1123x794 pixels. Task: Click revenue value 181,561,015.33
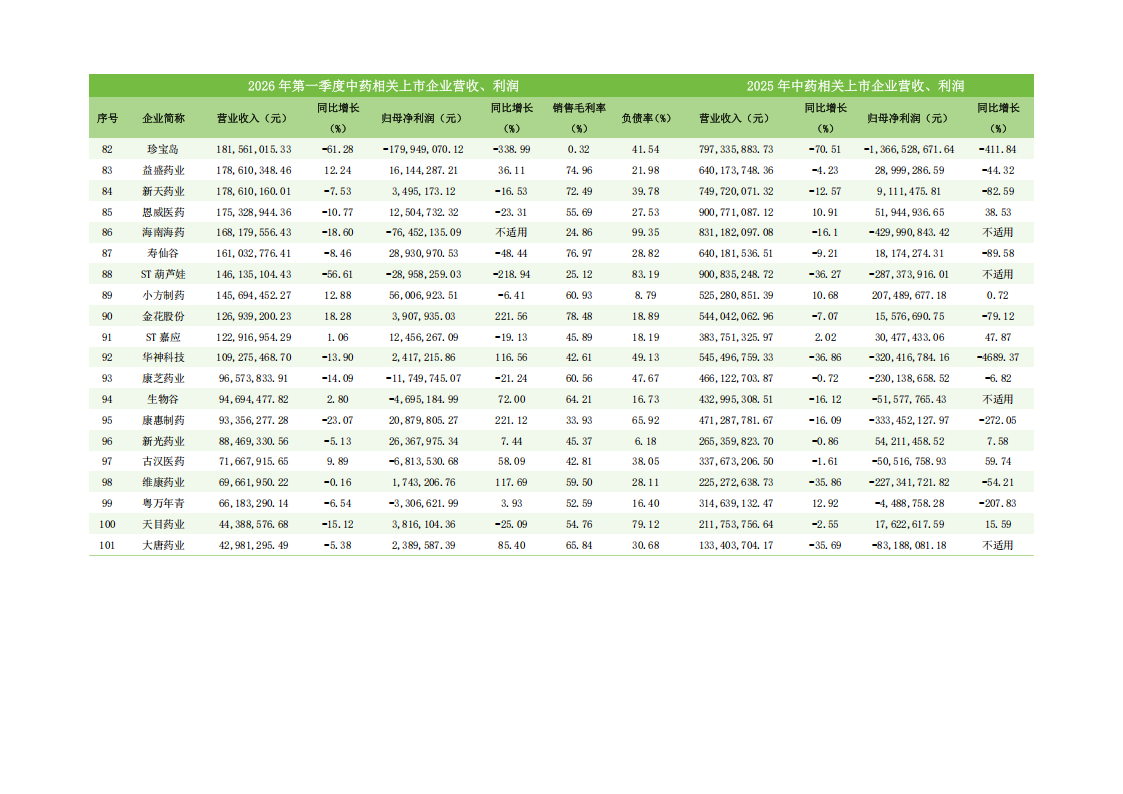click(x=254, y=150)
